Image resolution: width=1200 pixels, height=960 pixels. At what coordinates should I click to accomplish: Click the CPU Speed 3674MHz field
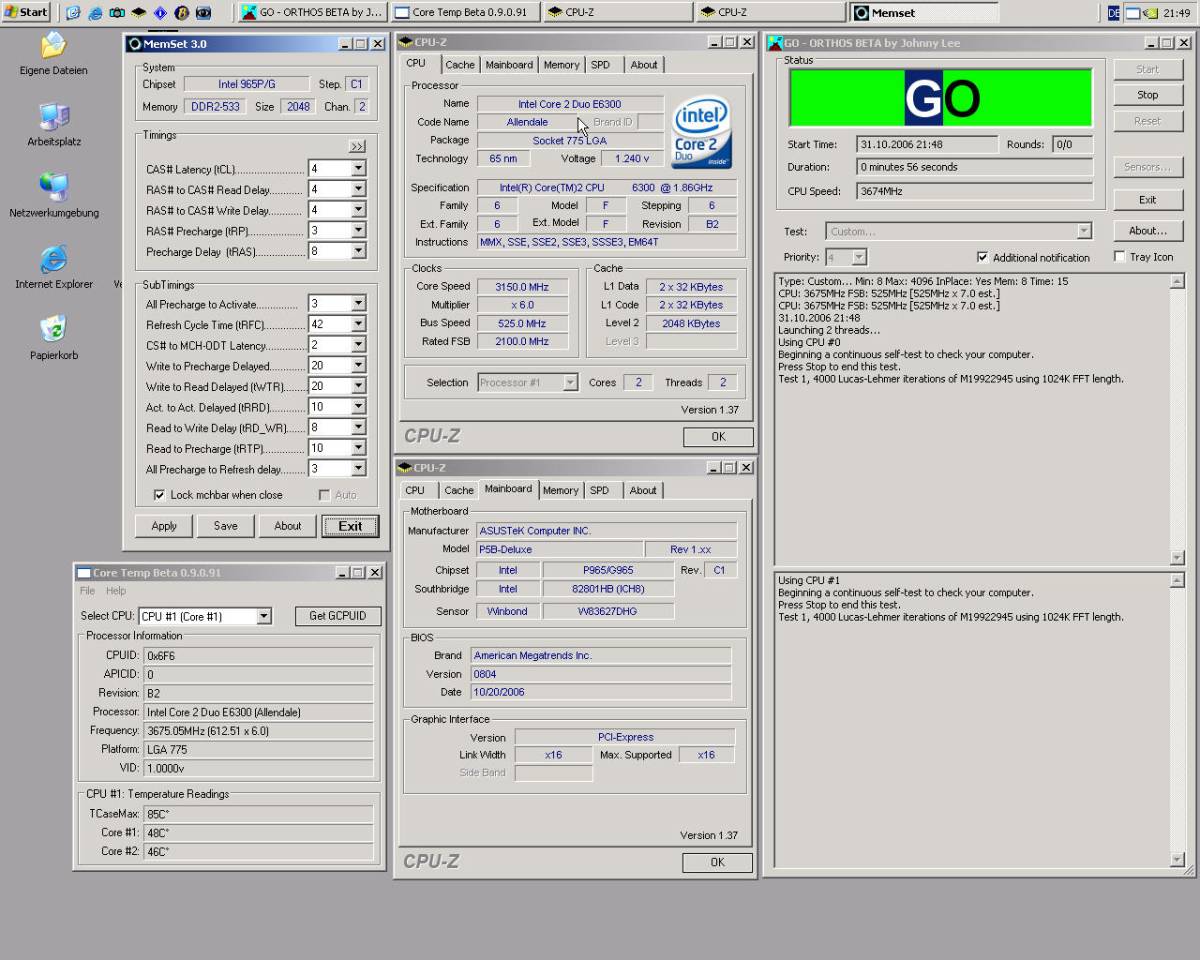(x=975, y=191)
